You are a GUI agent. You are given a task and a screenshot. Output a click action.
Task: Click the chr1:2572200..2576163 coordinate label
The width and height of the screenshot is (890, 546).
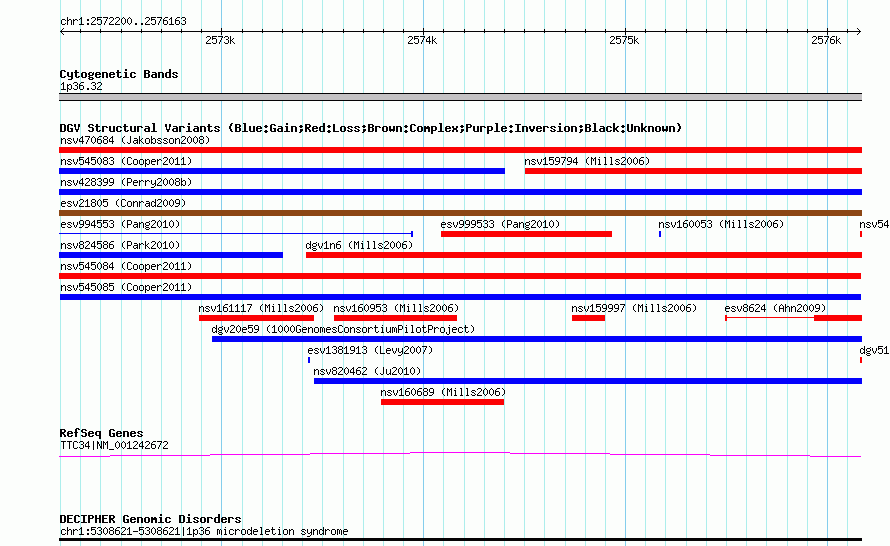tap(123, 22)
